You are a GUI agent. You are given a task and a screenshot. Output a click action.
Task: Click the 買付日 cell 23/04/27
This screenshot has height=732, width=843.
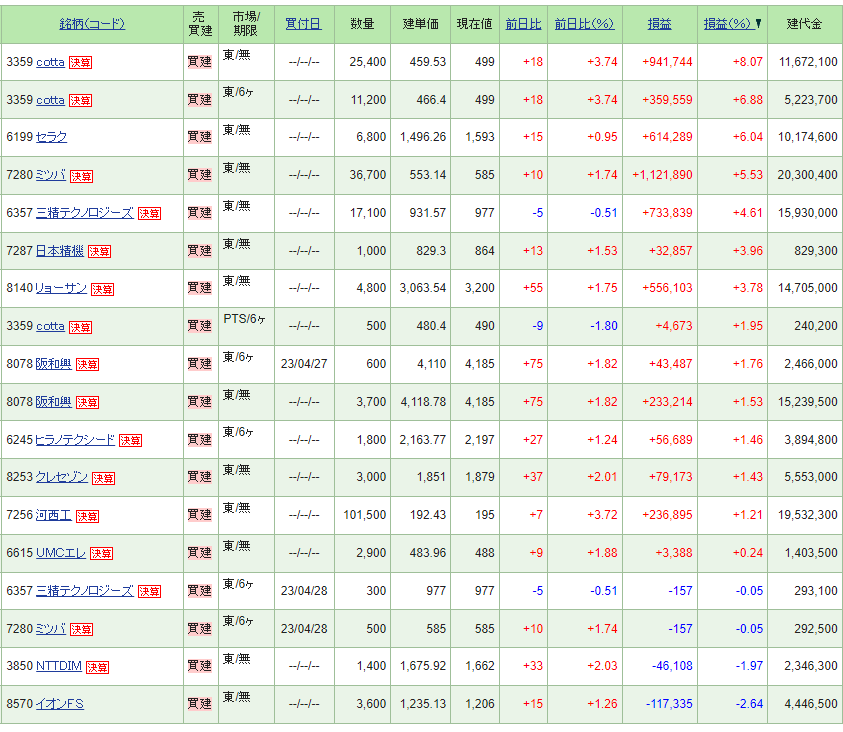coord(304,364)
